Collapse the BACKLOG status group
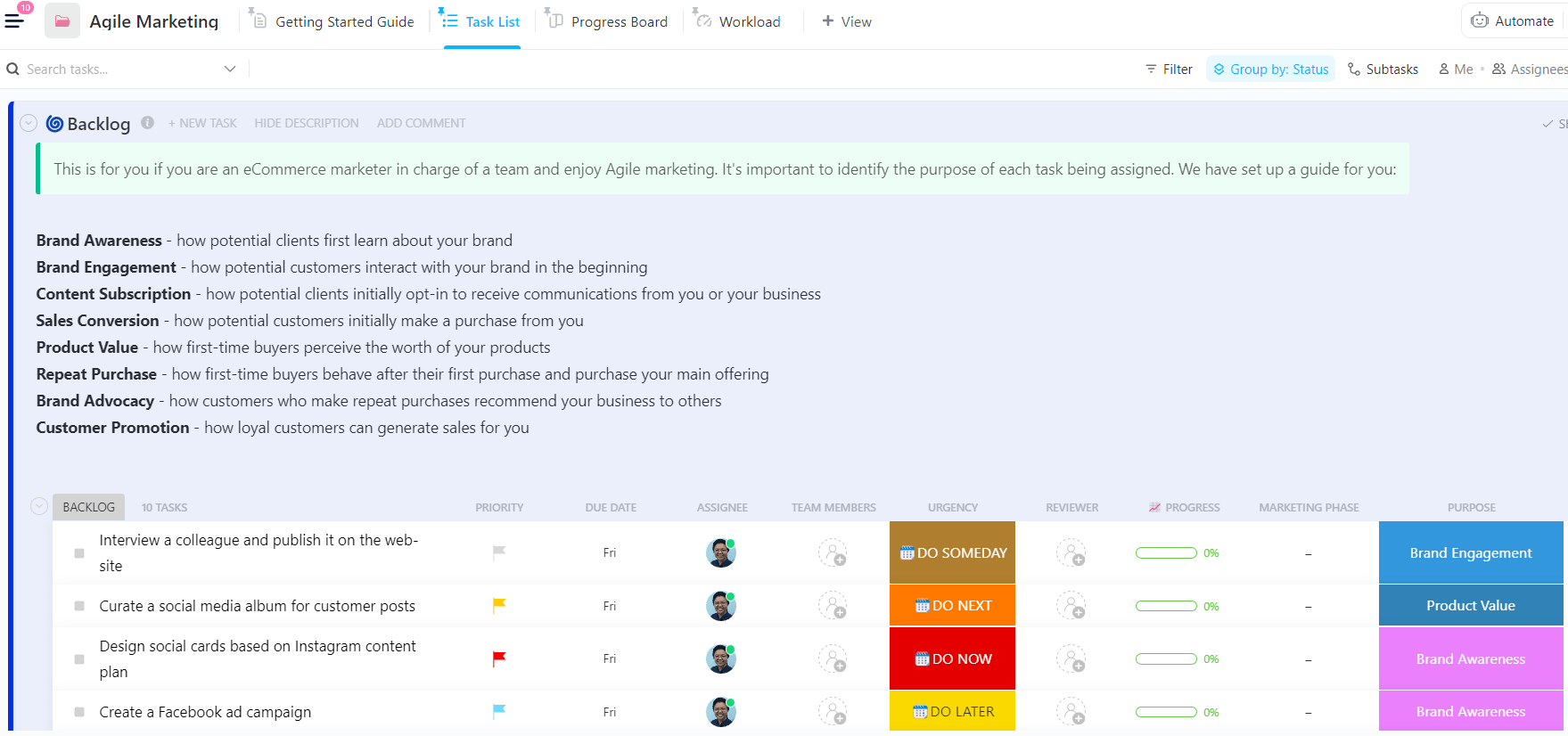This screenshot has height=736, width=1568. point(39,506)
